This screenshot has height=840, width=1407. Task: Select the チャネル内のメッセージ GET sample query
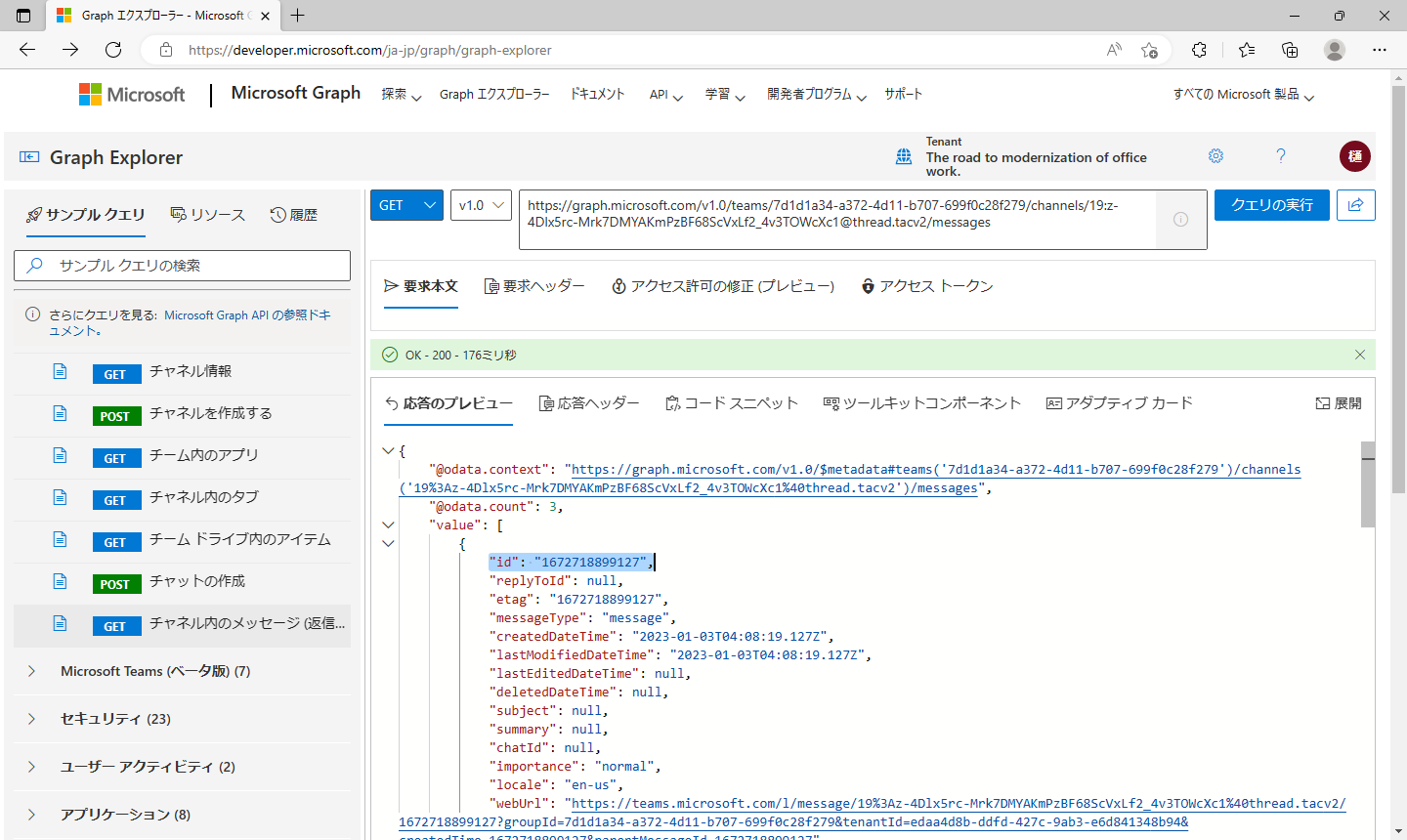[x=183, y=624]
